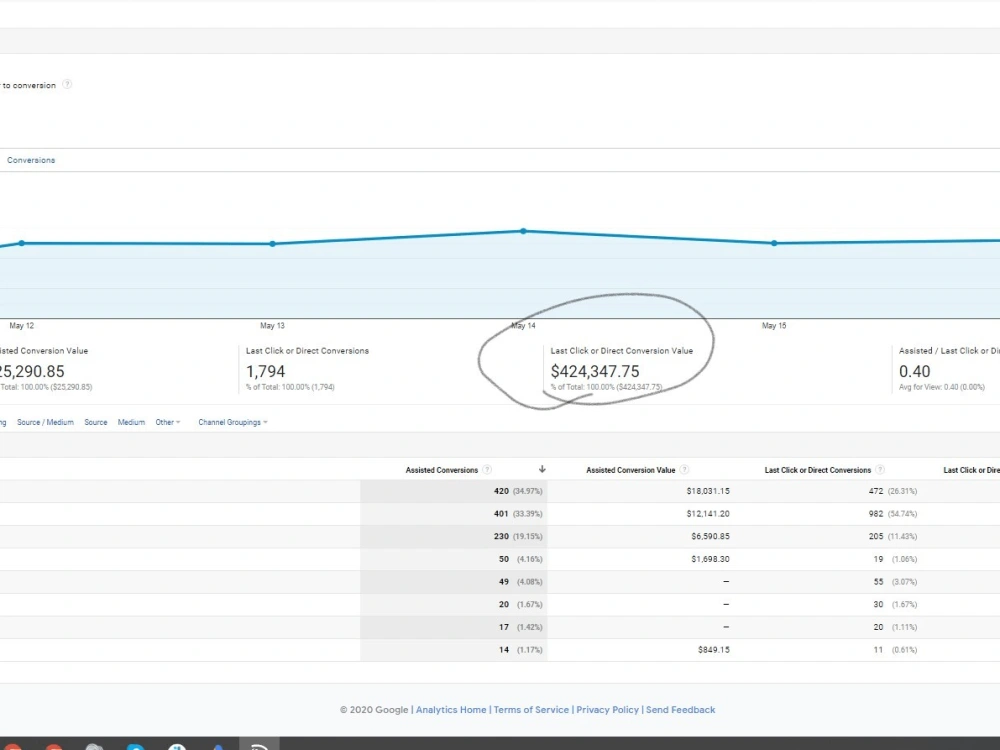The height and width of the screenshot is (750, 1000).
Task: Open the Terms of Service link
Action: pyautogui.click(x=531, y=710)
